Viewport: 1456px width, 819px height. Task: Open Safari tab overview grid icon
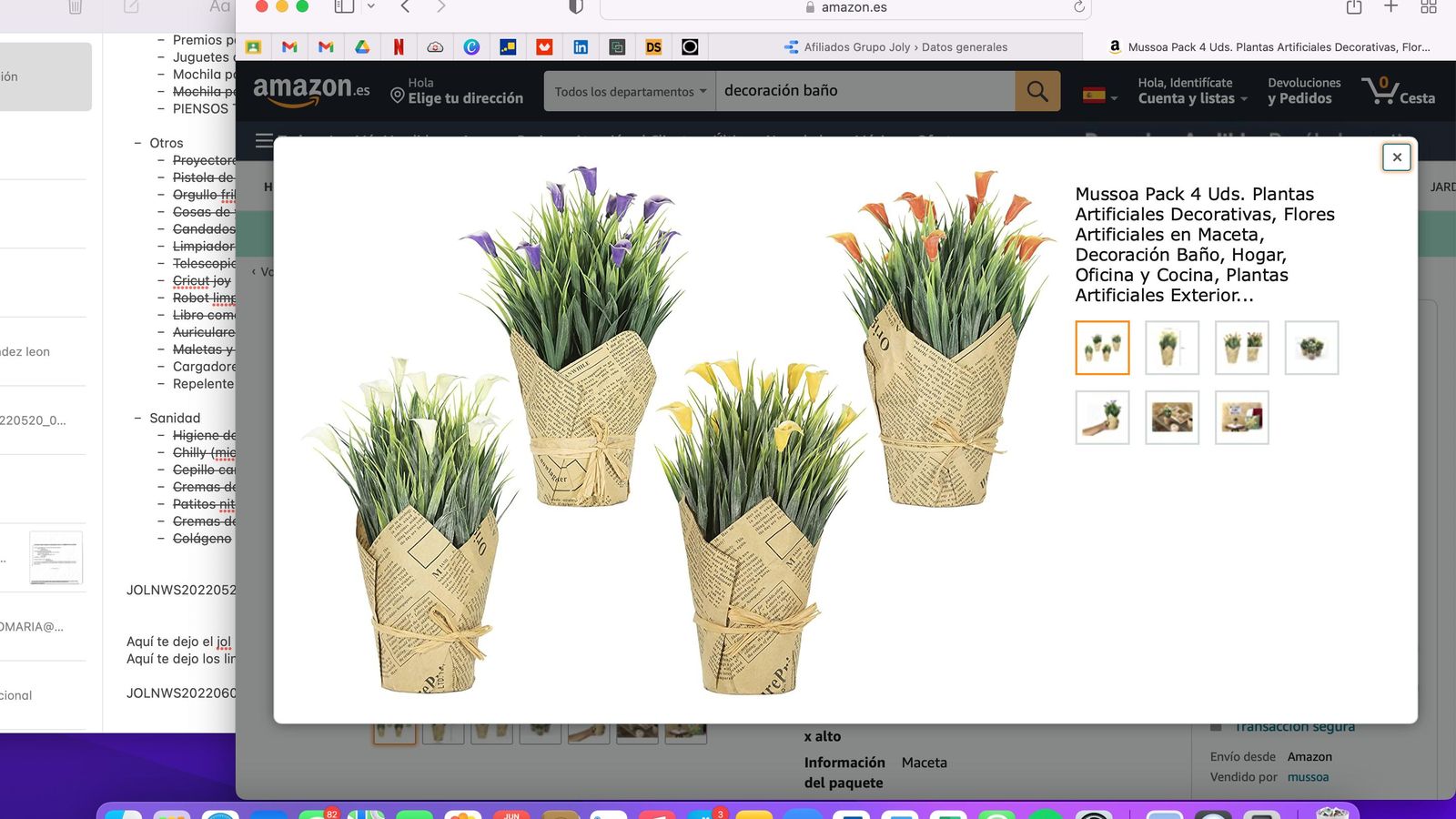(x=1429, y=7)
